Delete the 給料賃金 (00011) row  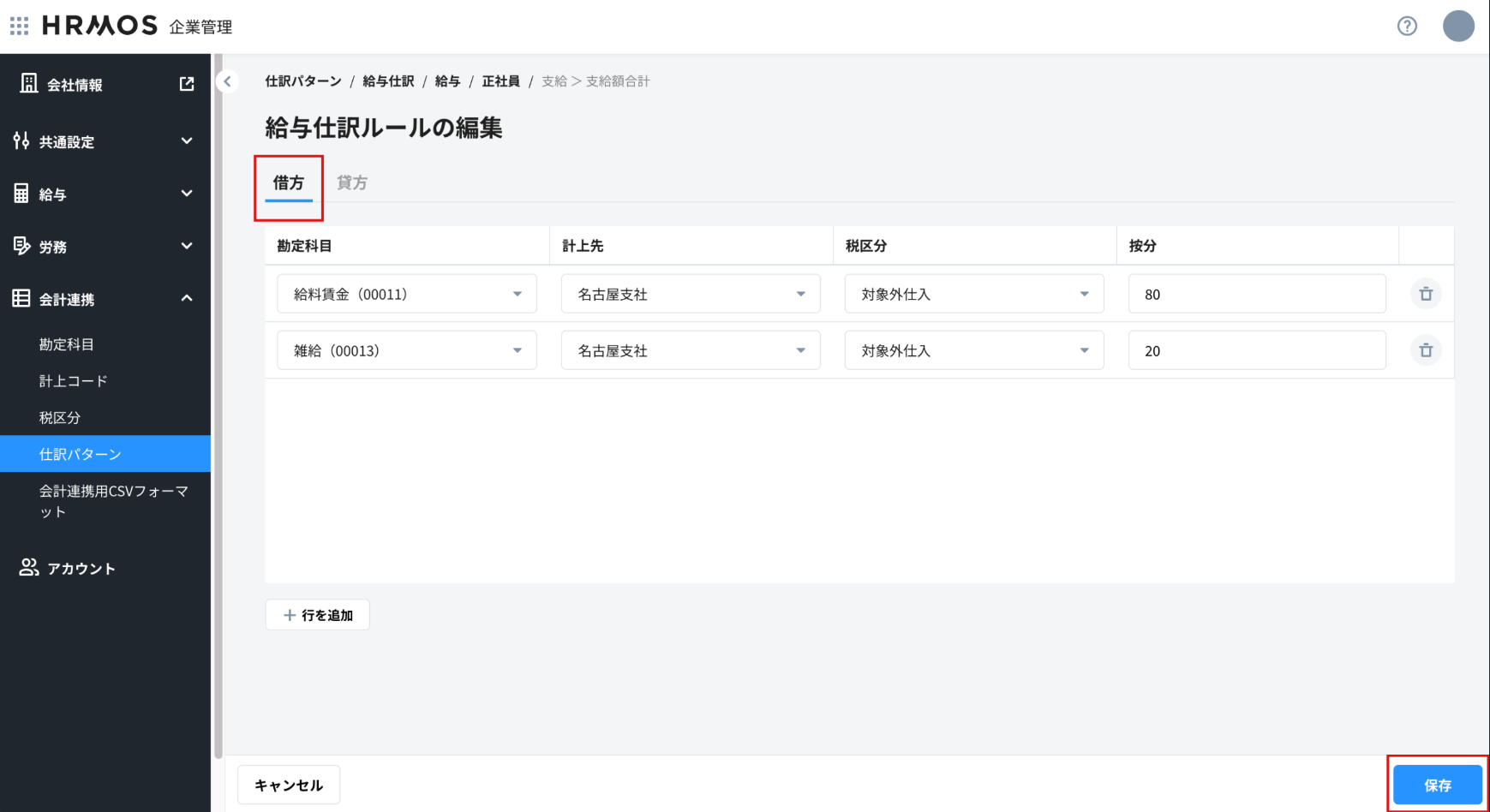[x=1426, y=294]
